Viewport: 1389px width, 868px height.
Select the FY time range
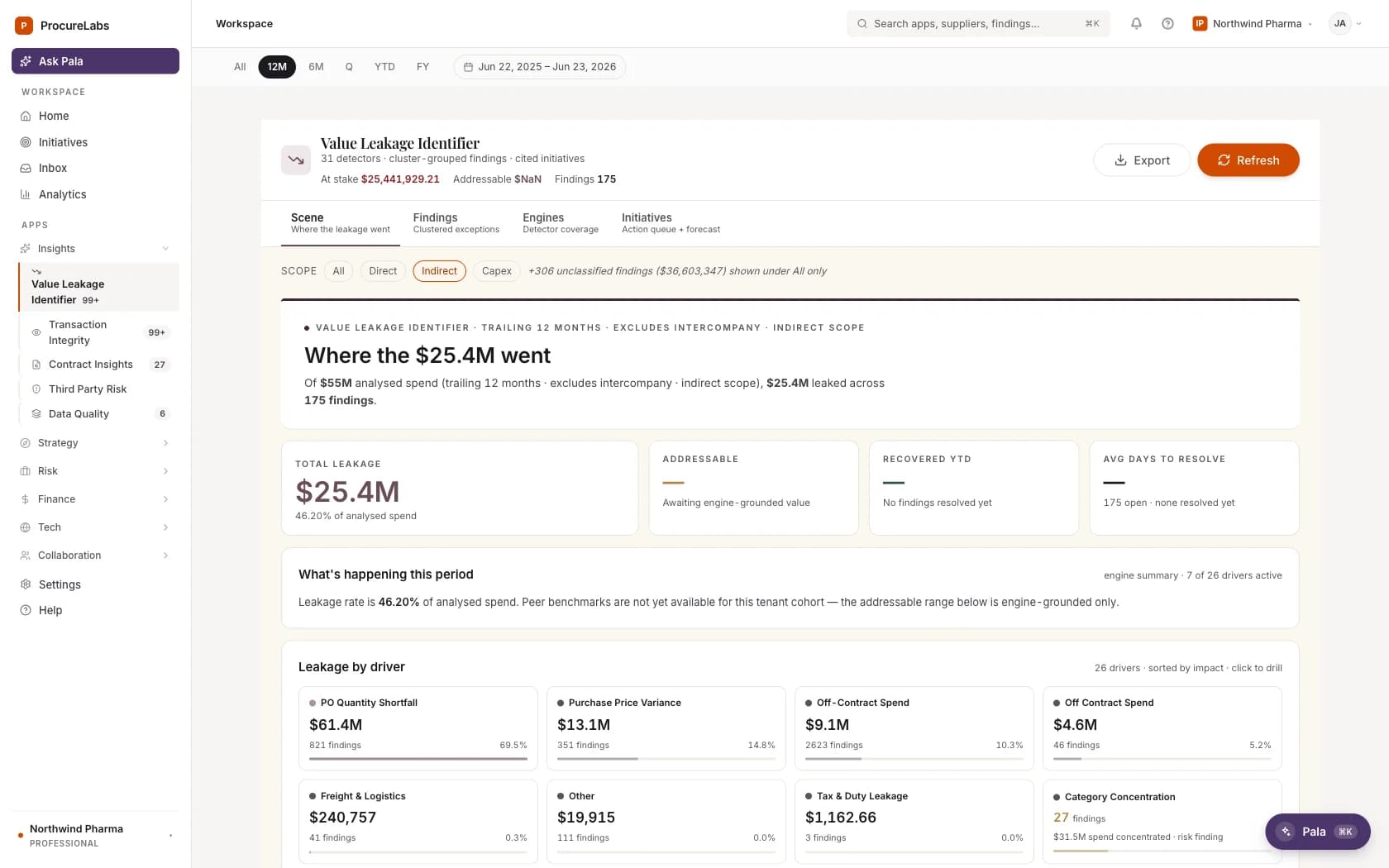click(x=422, y=67)
